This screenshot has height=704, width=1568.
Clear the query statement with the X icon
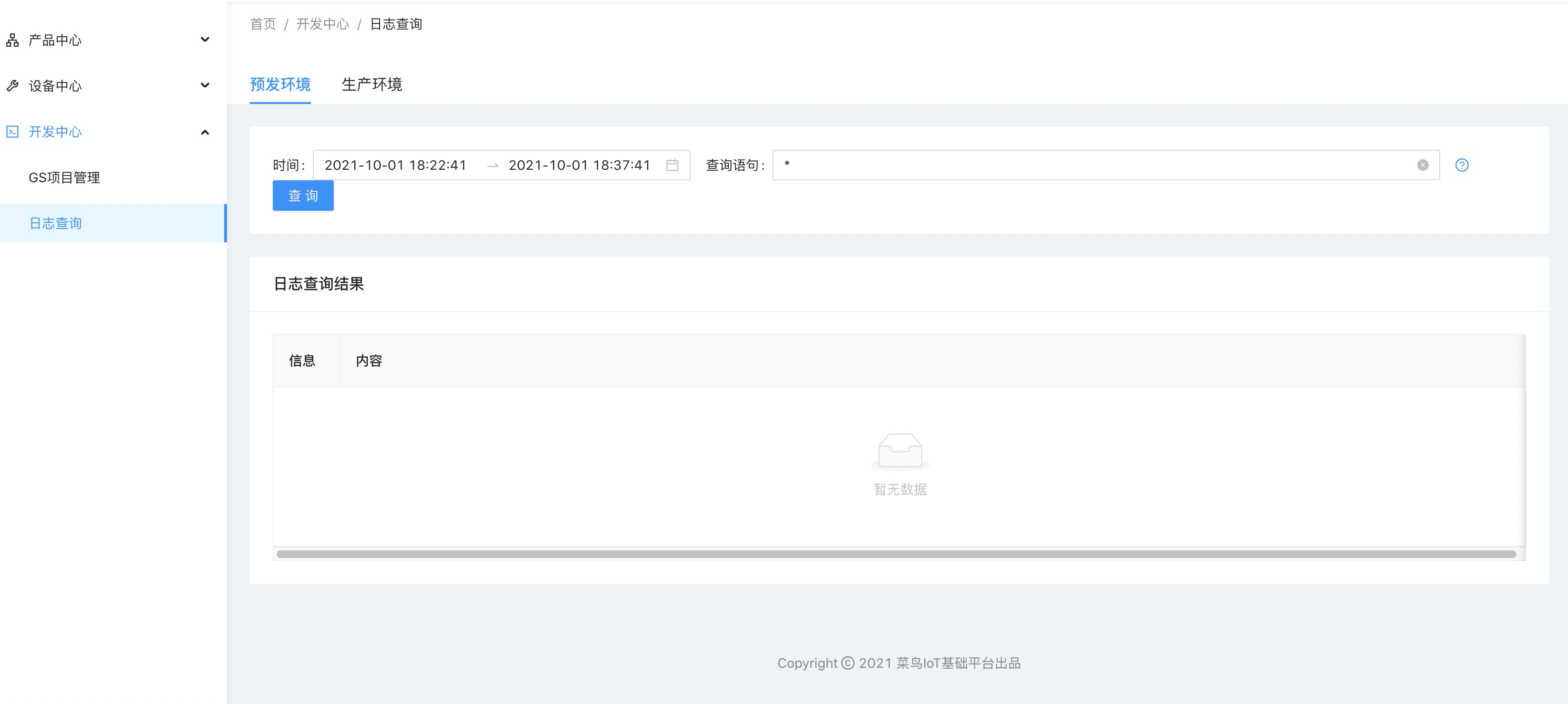pyautogui.click(x=1423, y=165)
